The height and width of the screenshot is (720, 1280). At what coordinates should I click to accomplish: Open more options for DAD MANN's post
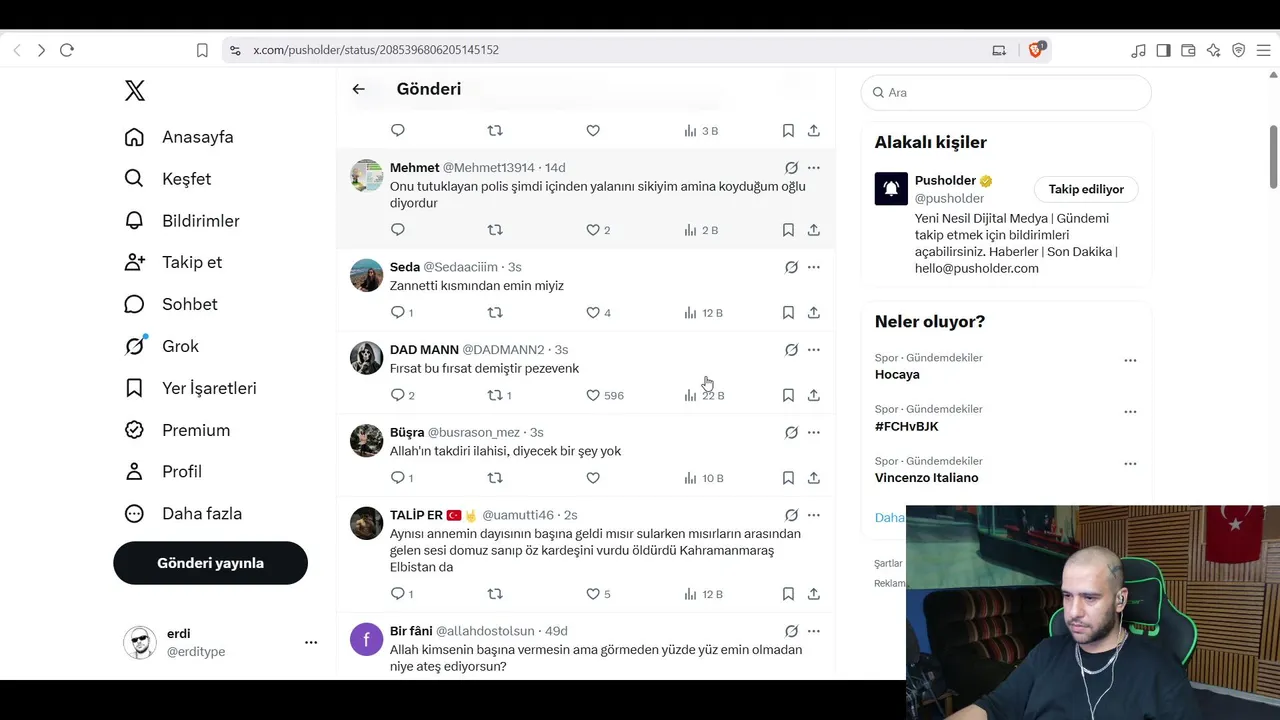point(814,350)
